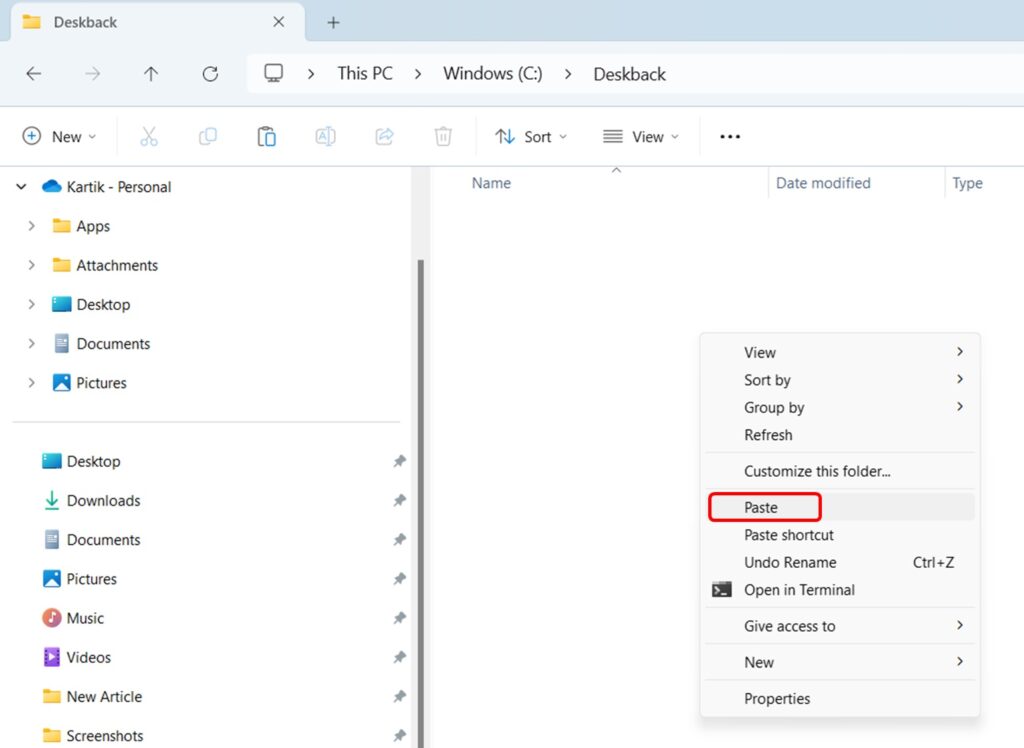Collapse the Kartik - Personal tree node
1024x748 pixels.
pyautogui.click(x=21, y=187)
